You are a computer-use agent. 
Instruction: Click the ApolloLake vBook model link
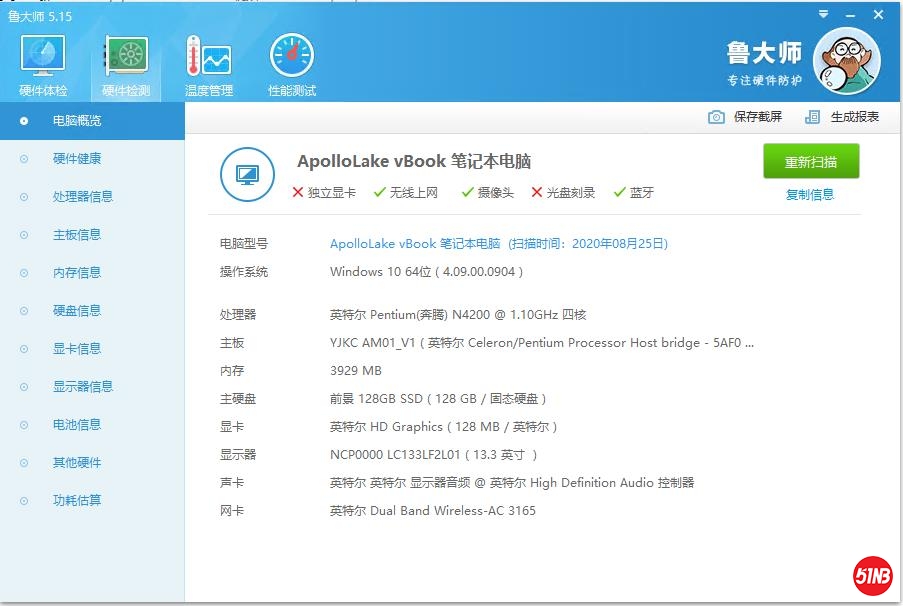click(414, 244)
